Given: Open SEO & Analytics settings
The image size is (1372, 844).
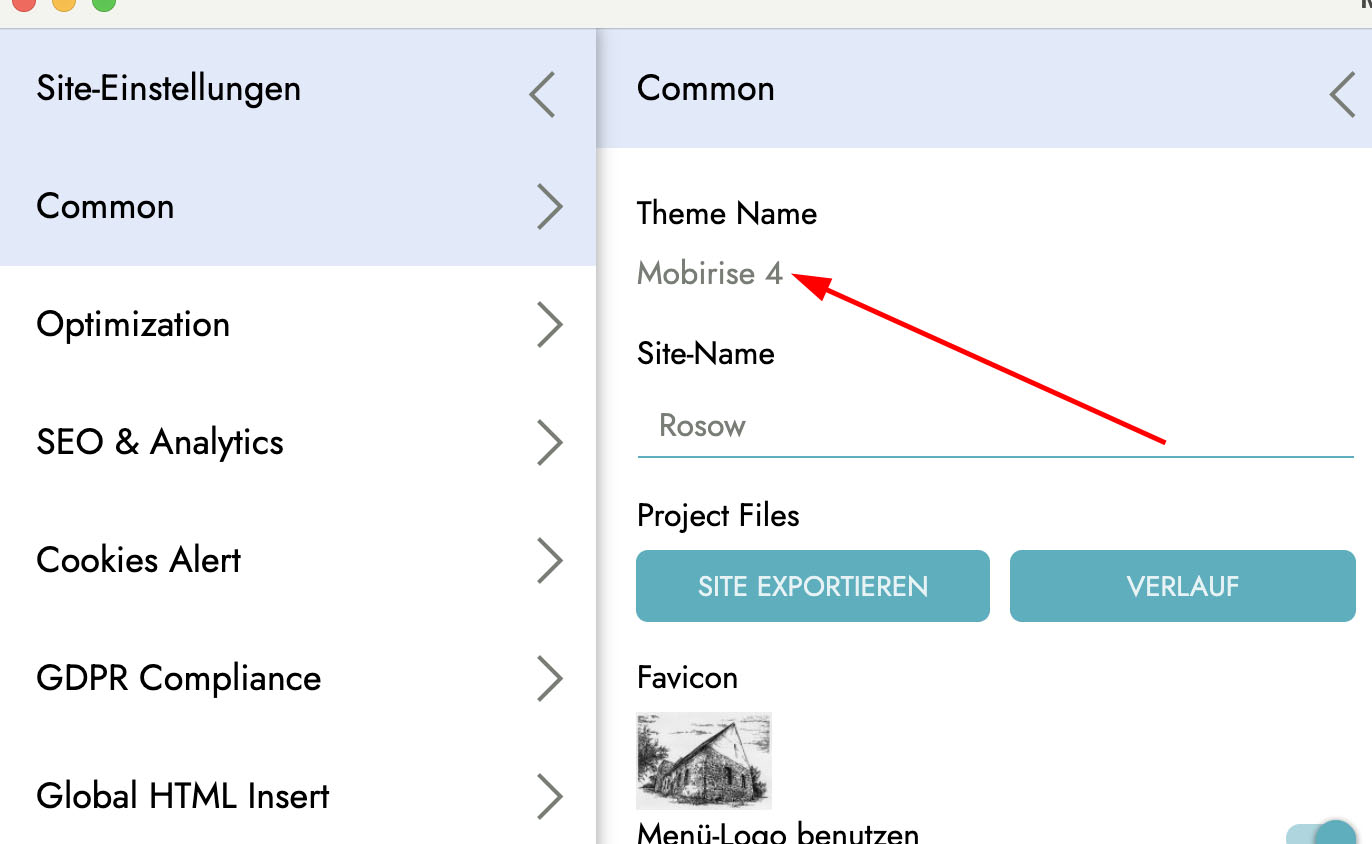Looking at the screenshot, I should [x=160, y=443].
